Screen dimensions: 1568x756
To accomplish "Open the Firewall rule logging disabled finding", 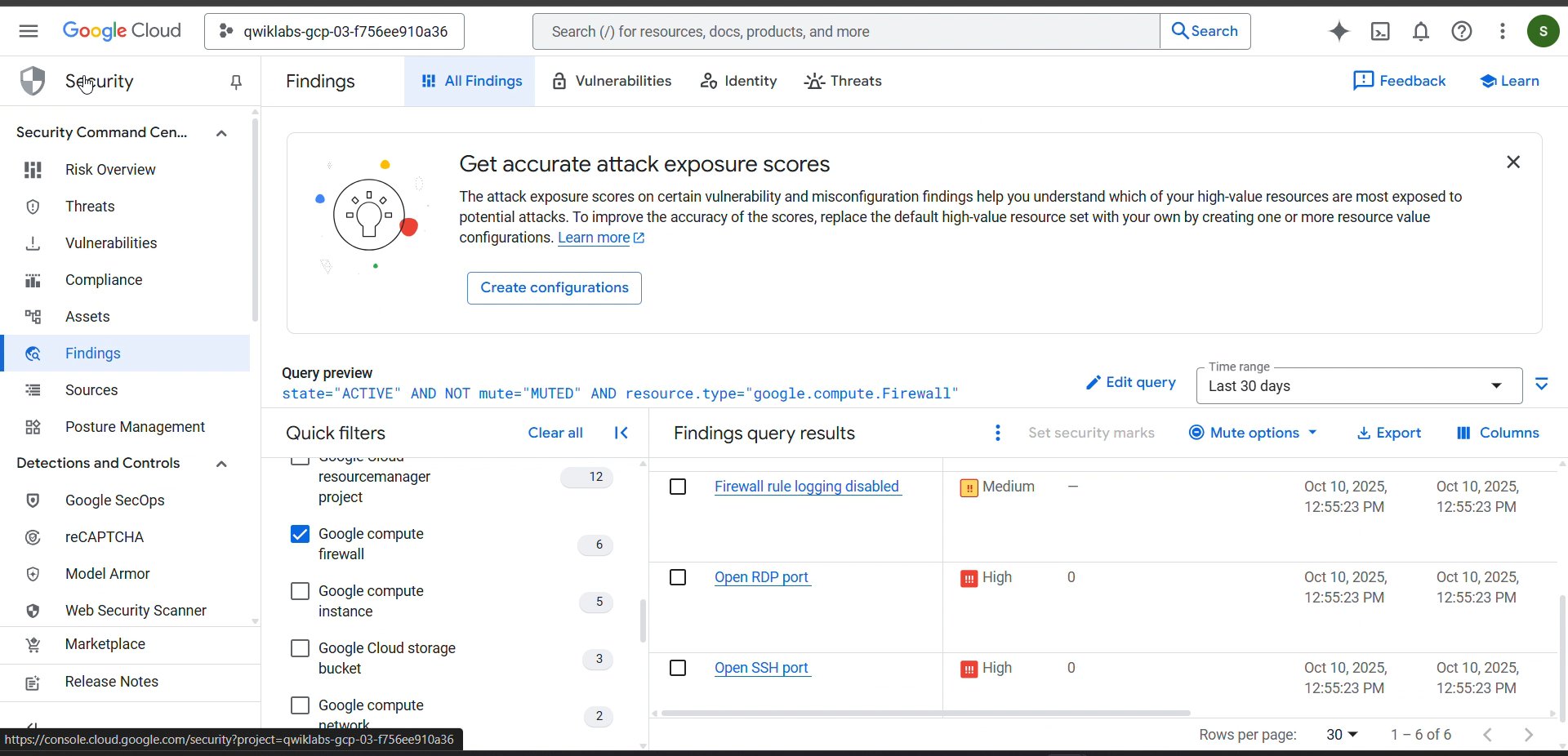I will [x=807, y=487].
